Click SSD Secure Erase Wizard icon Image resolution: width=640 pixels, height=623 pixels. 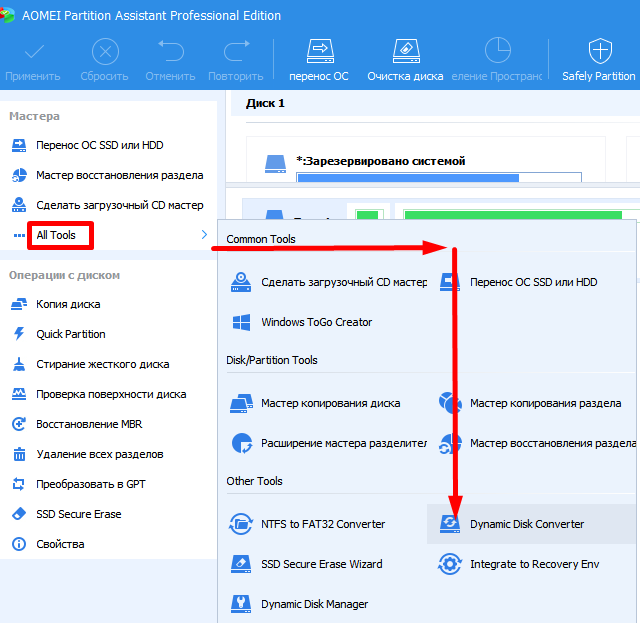(241, 564)
